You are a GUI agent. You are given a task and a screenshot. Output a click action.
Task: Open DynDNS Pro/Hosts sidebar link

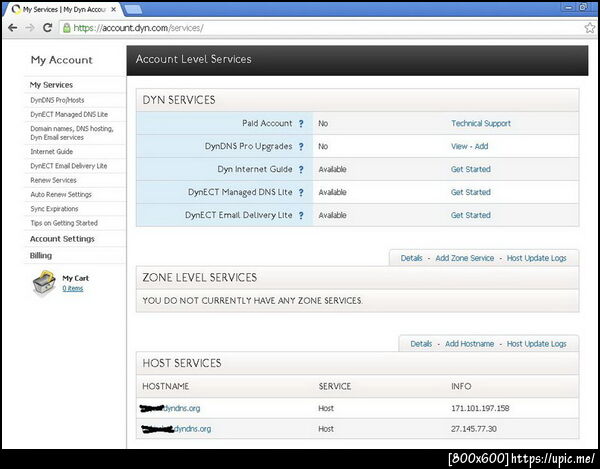point(57,100)
